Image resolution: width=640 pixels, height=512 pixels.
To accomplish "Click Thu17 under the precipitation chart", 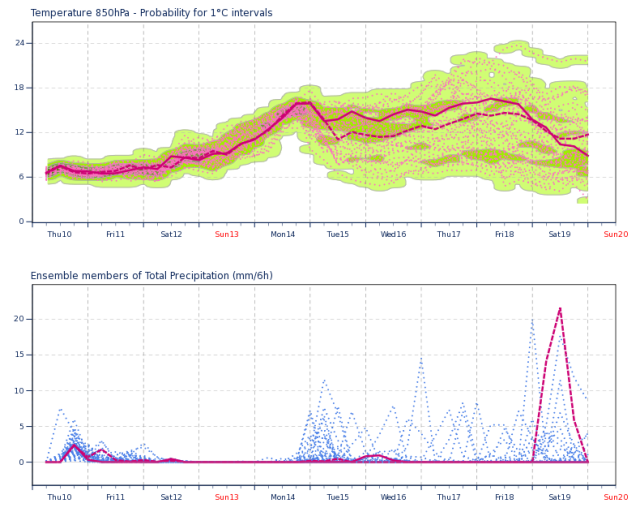I will (x=449, y=497).
